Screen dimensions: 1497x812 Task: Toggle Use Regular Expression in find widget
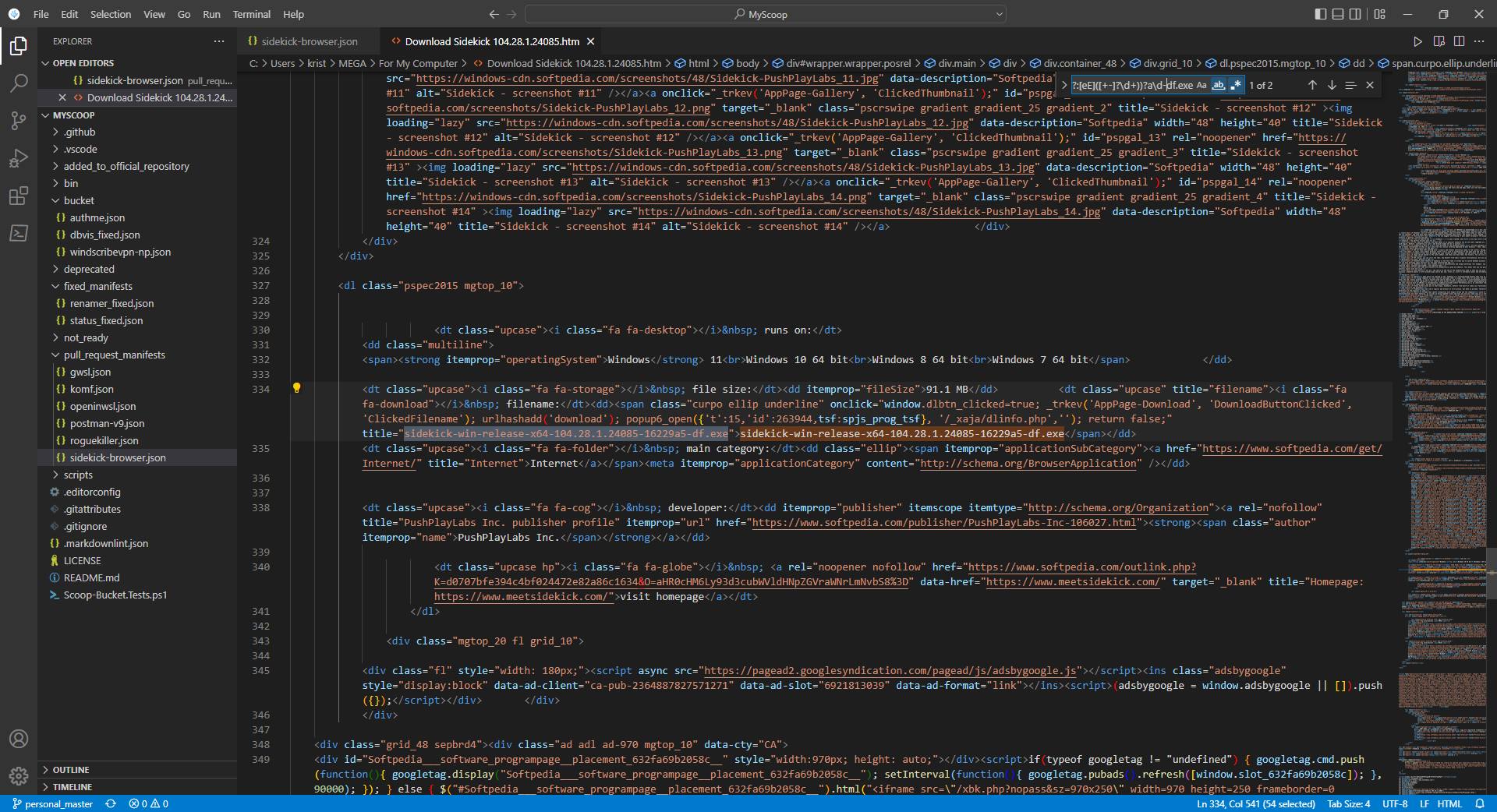[1235, 85]
